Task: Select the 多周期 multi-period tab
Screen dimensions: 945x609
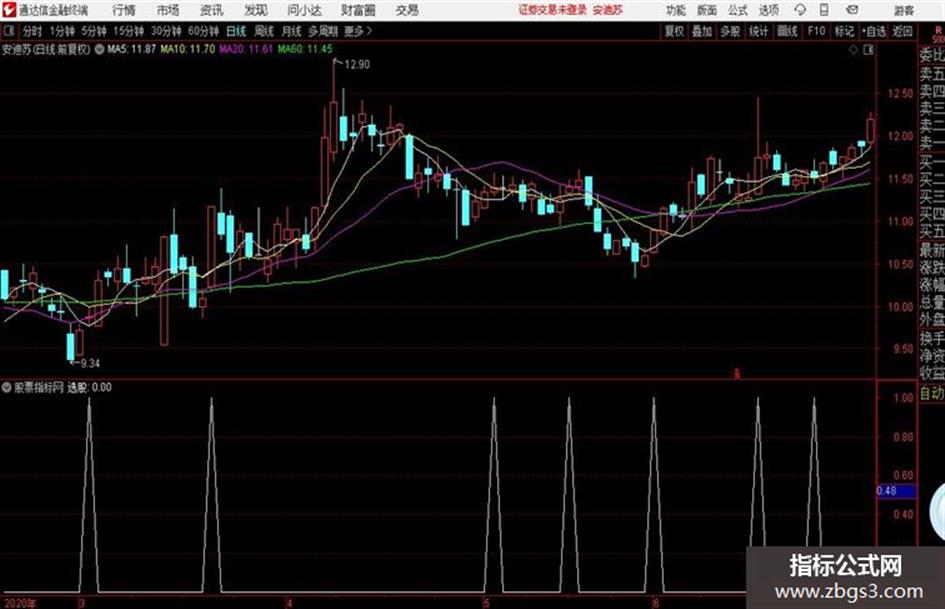Action: 323,31
